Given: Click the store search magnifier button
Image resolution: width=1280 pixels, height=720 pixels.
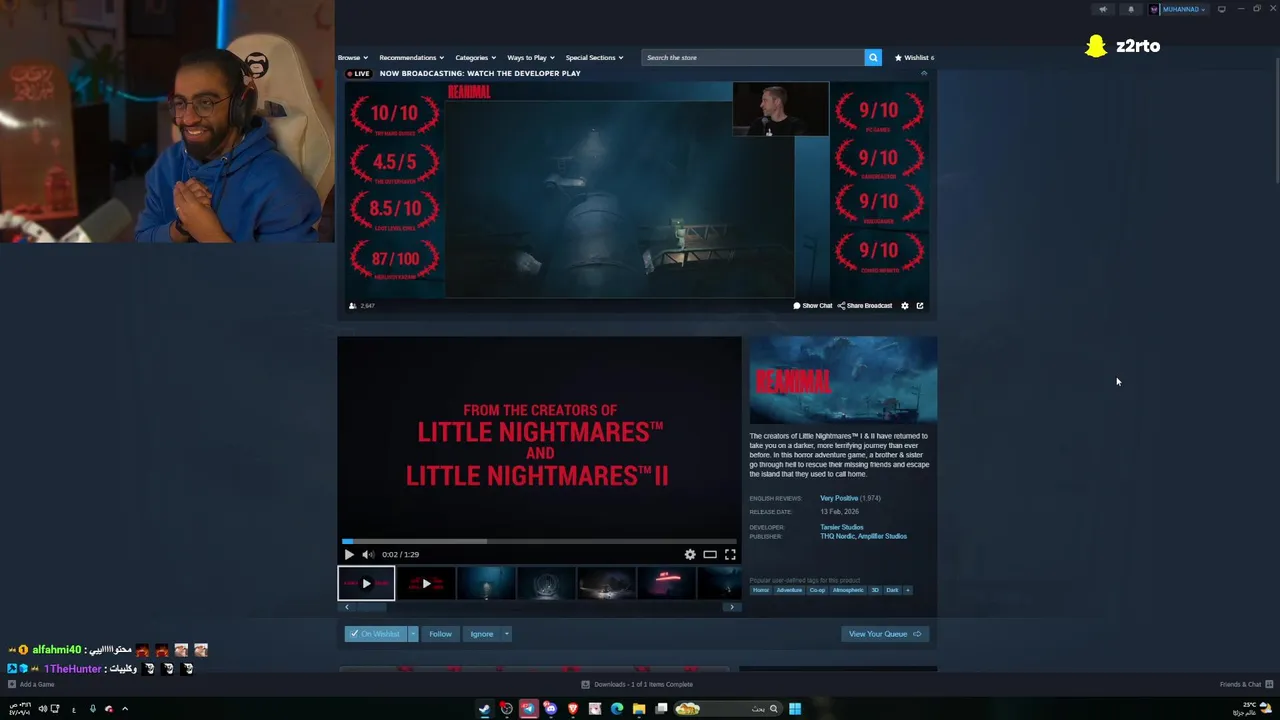Looking at the screenshot, I should pyautogui.click(x=873, y=57).
